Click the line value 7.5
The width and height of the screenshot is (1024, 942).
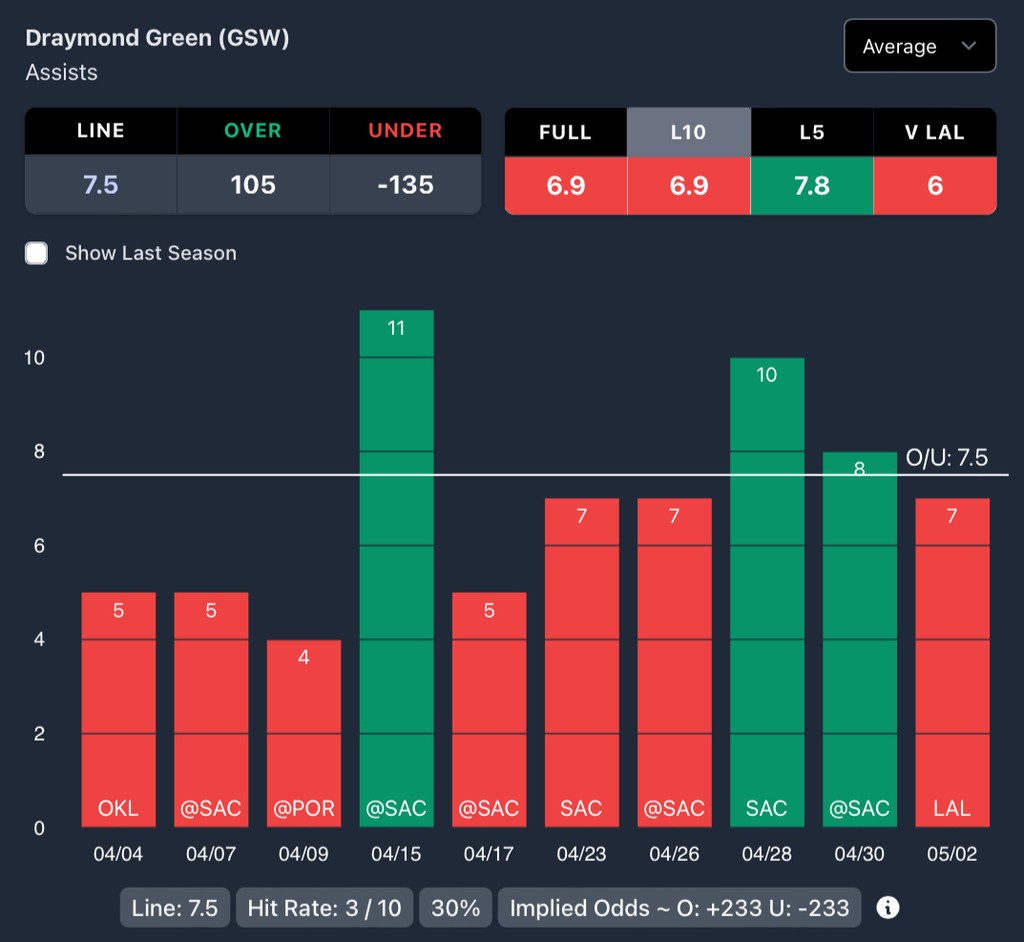tap(101, 184)
